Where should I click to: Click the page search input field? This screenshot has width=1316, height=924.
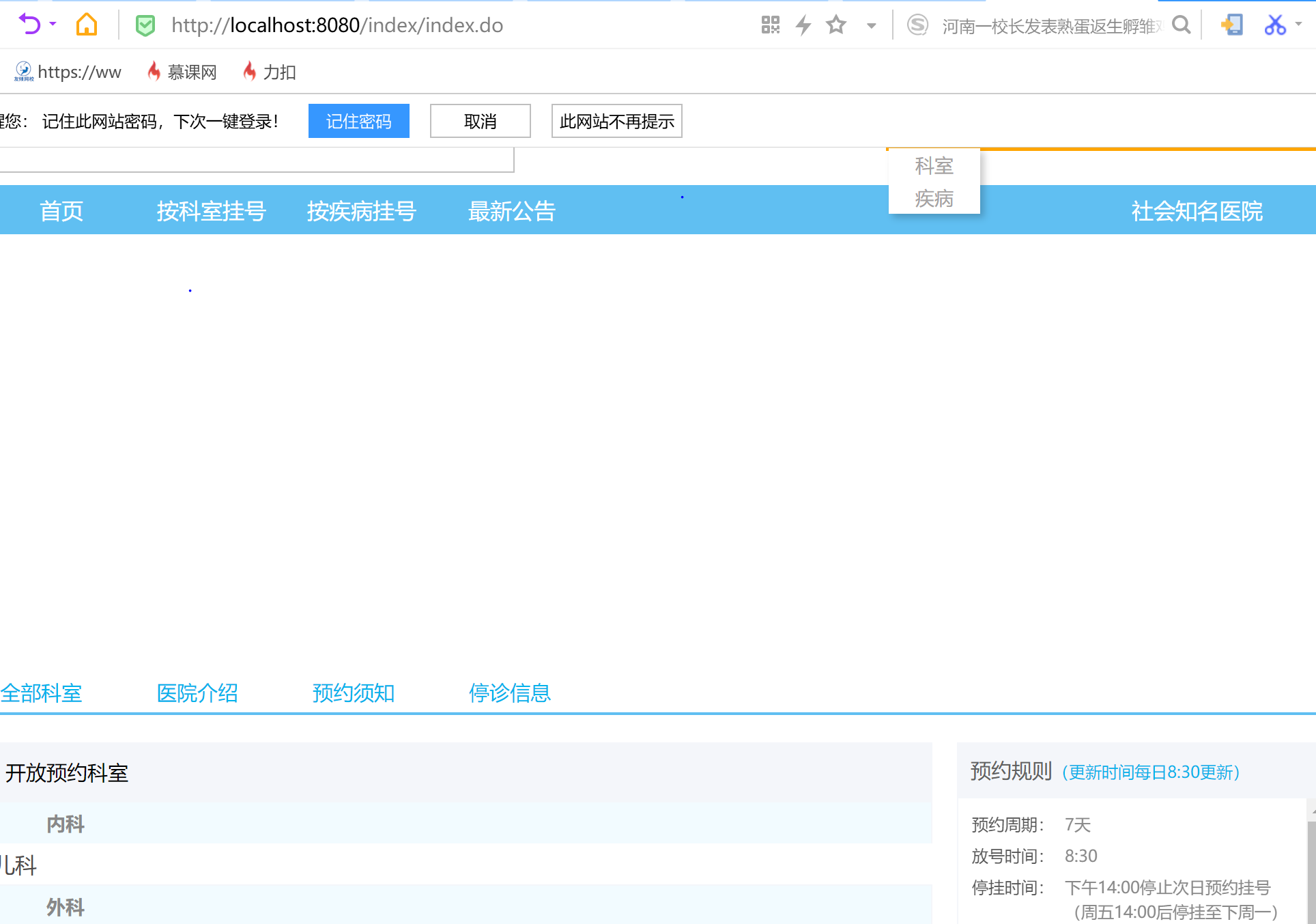point(257,160)
